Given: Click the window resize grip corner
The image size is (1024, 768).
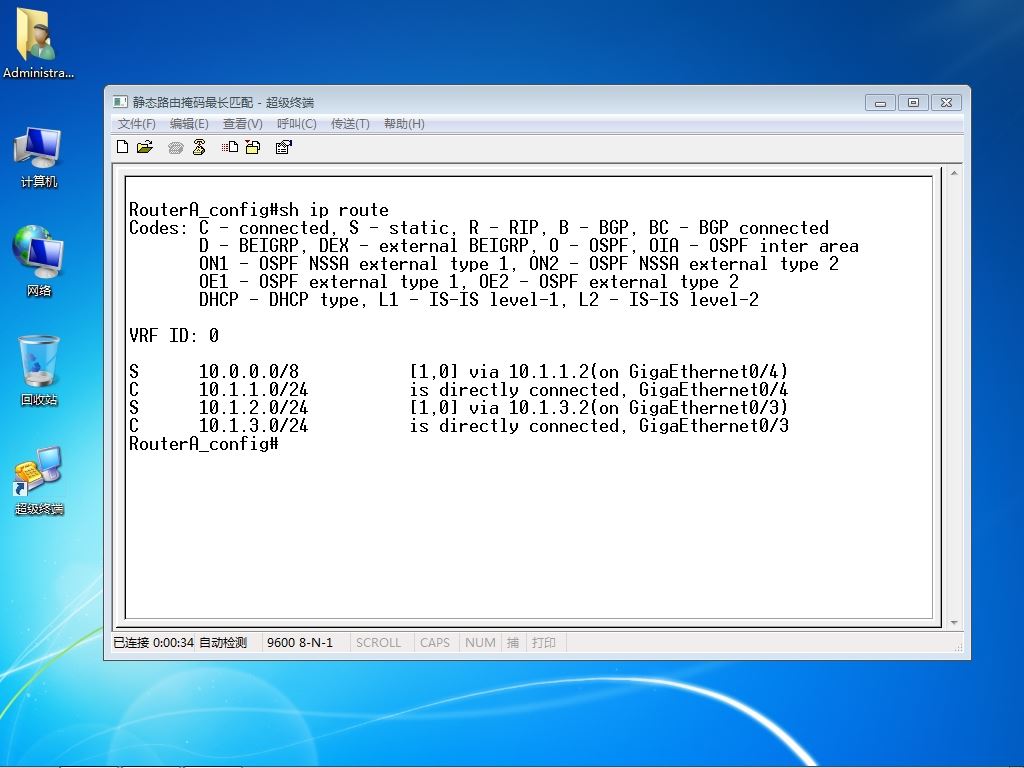Looking at the screenshot, I should (x=958, y=647).
